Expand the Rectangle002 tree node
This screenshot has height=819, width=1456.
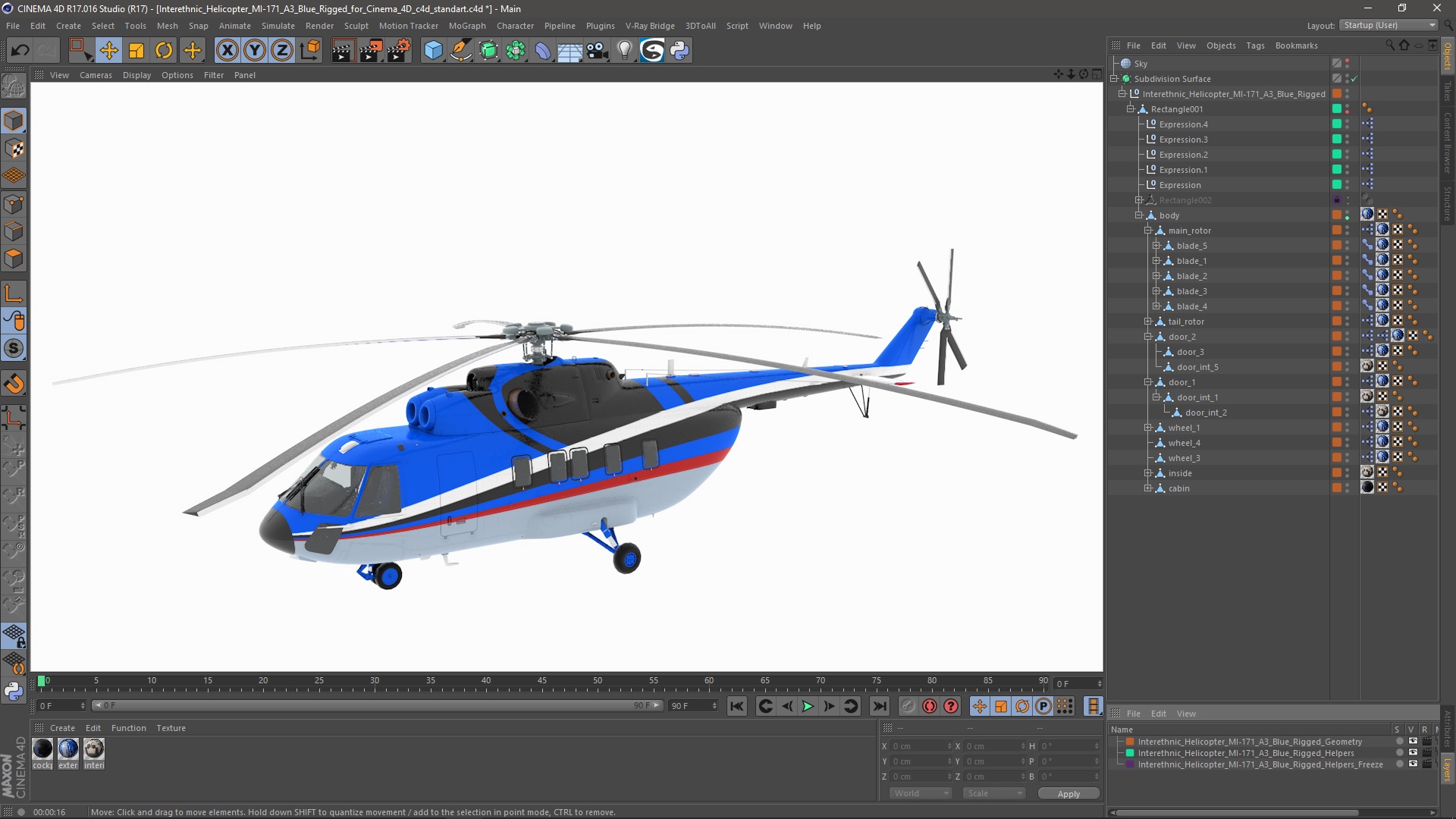[1138, 200]
